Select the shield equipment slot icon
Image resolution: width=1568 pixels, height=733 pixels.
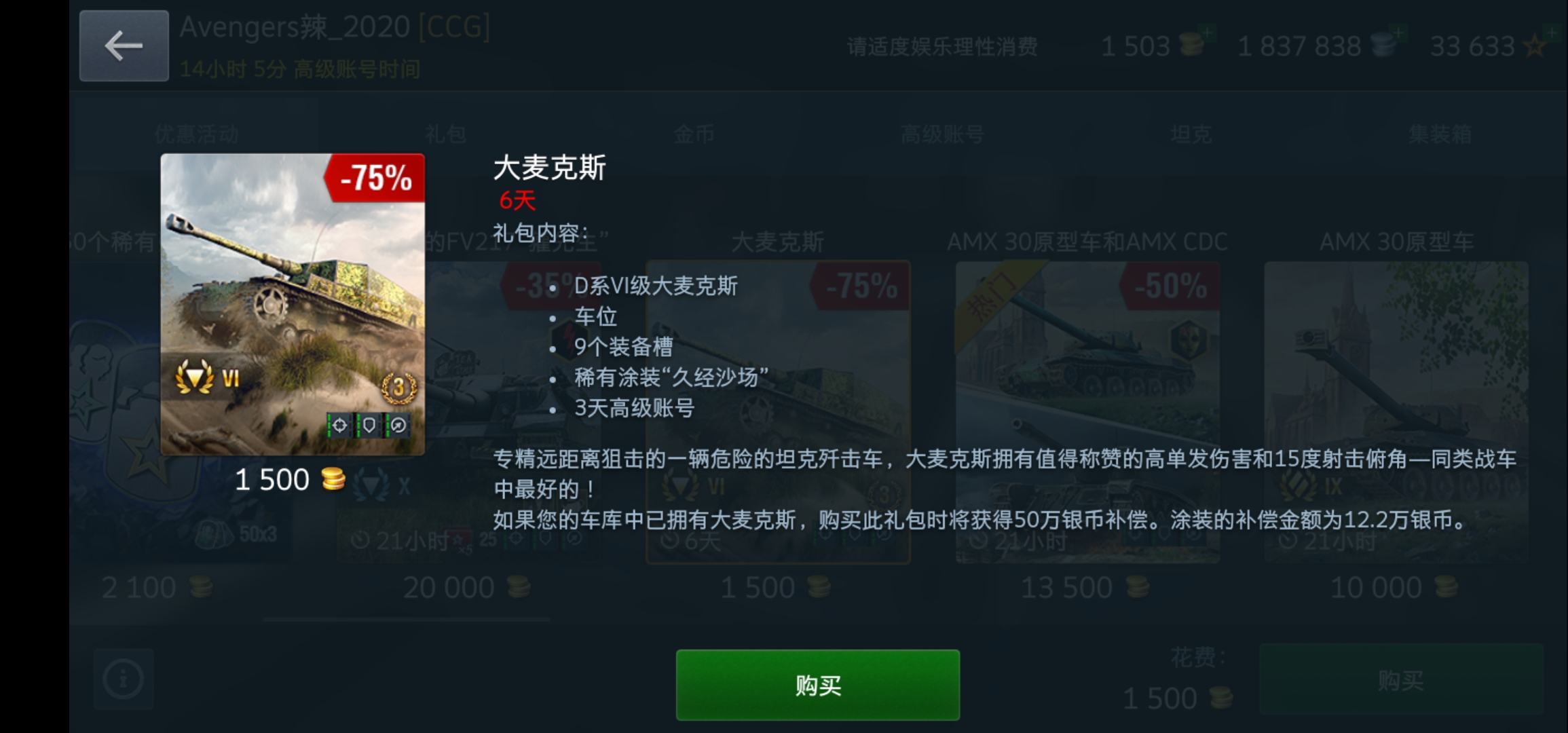[x=369, y=426]
